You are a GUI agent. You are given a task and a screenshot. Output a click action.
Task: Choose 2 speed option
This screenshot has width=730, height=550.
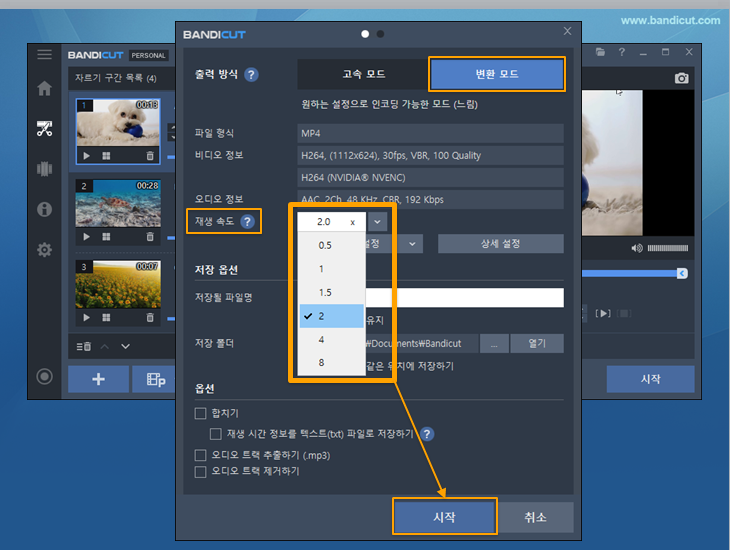pyautogui.click(x=331, y=316)
